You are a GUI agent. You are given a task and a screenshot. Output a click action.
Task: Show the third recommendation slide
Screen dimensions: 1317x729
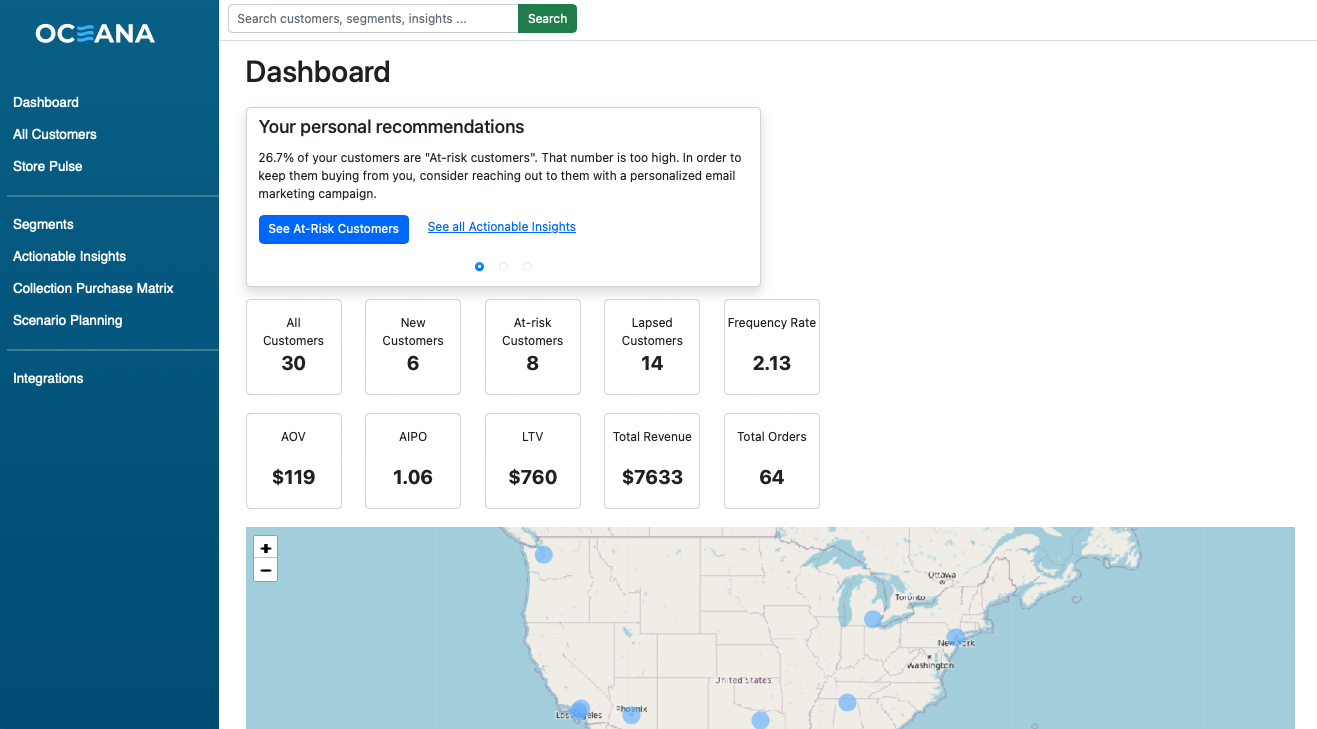[x=527, y=266]
